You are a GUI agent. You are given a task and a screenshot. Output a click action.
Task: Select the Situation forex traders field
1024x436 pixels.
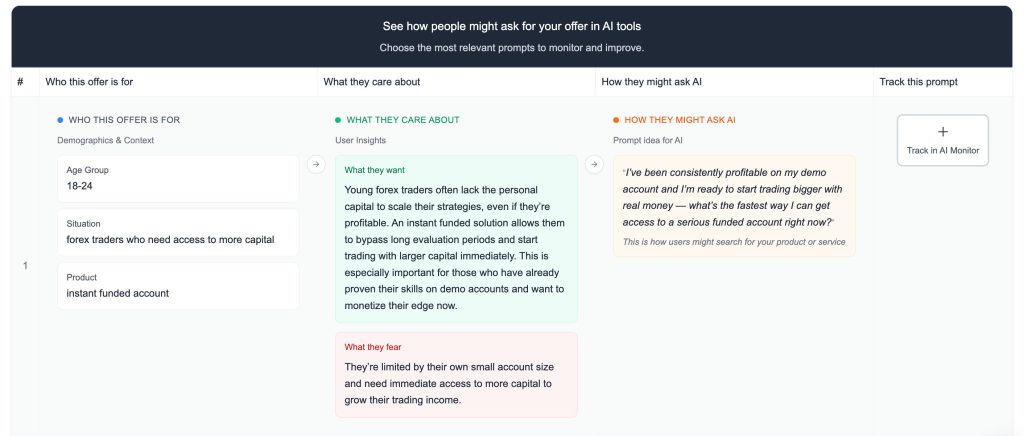pos(178,232)
